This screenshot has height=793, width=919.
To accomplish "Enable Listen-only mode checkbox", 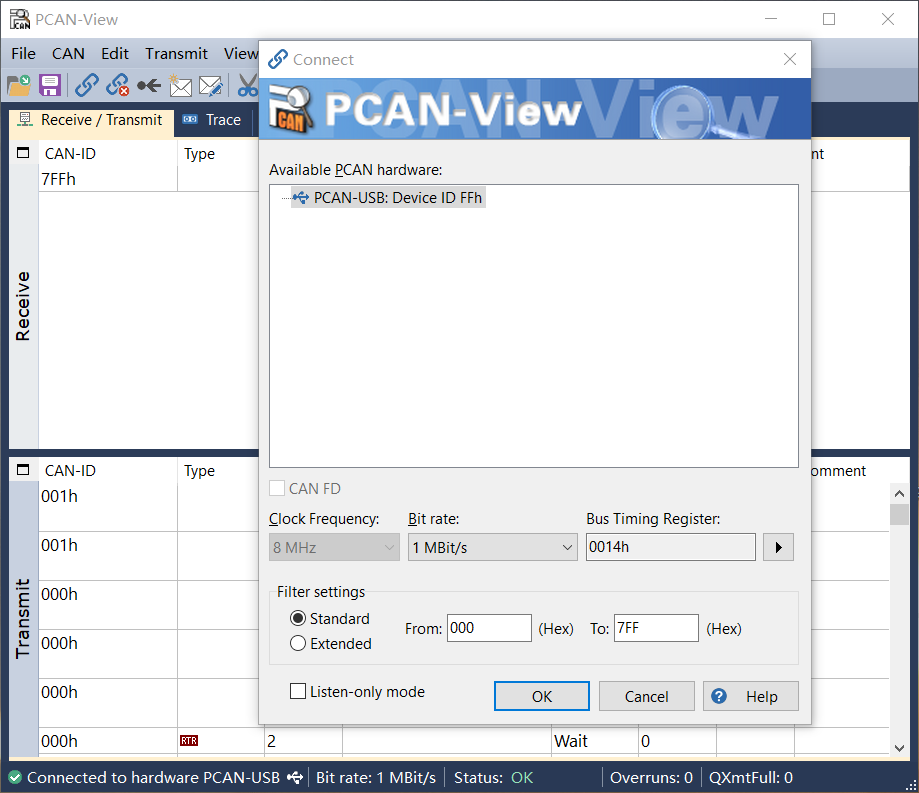I will click(x=298, y=692).
